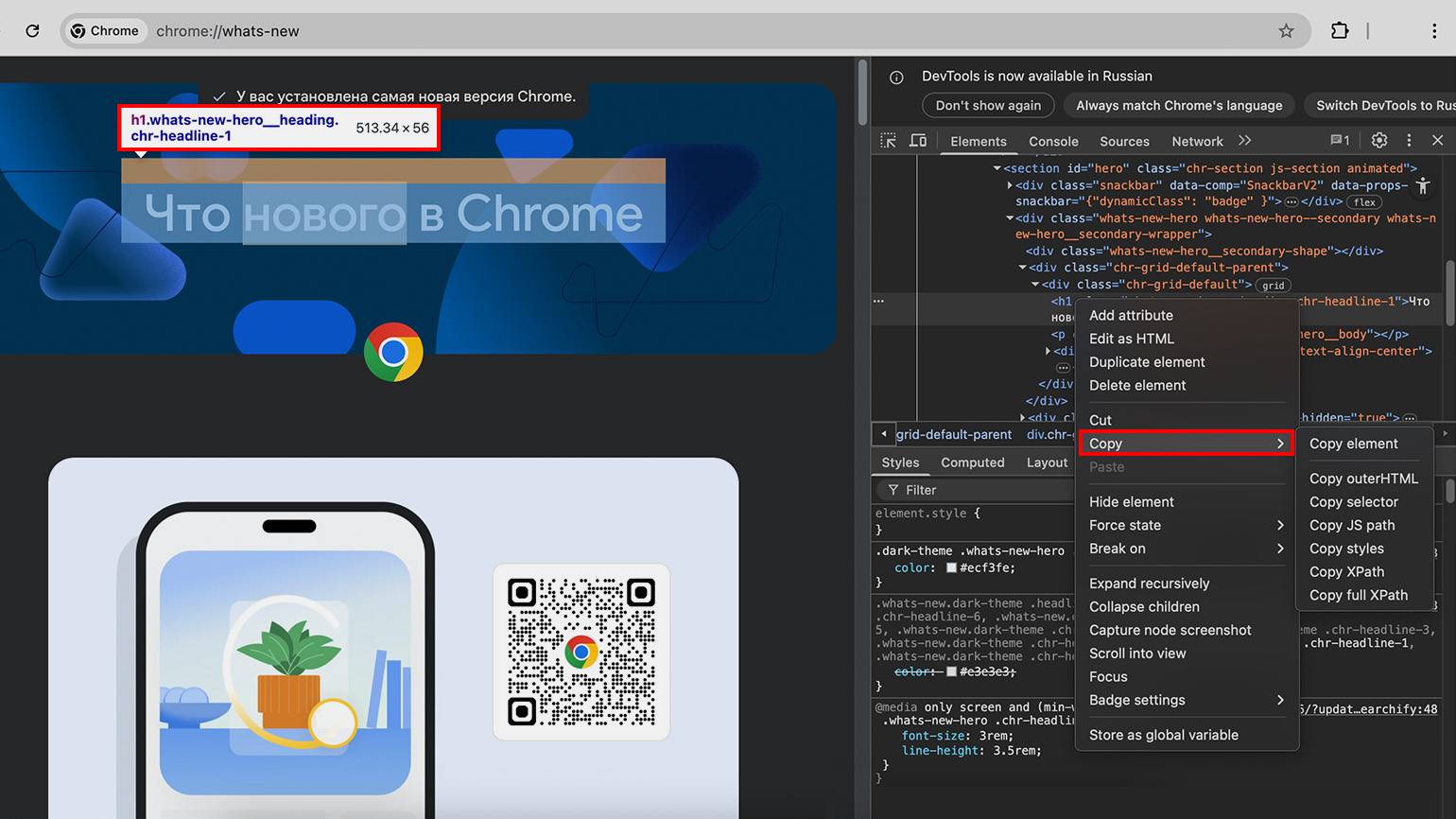Viewport: 1456px width, 819px height.
Task: Select Copy JS path
Action: [x=1366, y=525]
